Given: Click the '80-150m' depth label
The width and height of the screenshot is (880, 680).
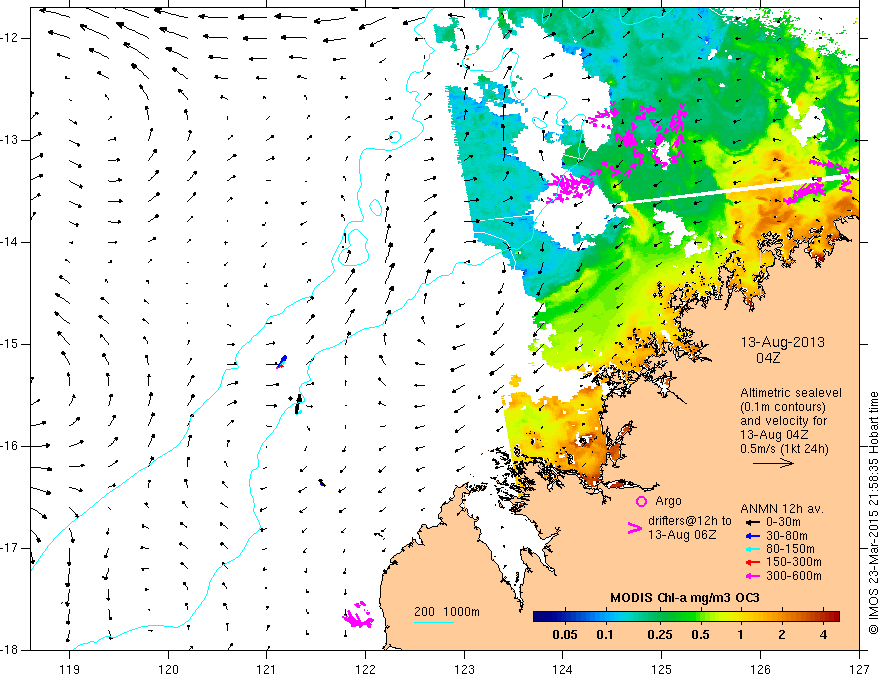Looking at the screenshot, I should [790, 549].
